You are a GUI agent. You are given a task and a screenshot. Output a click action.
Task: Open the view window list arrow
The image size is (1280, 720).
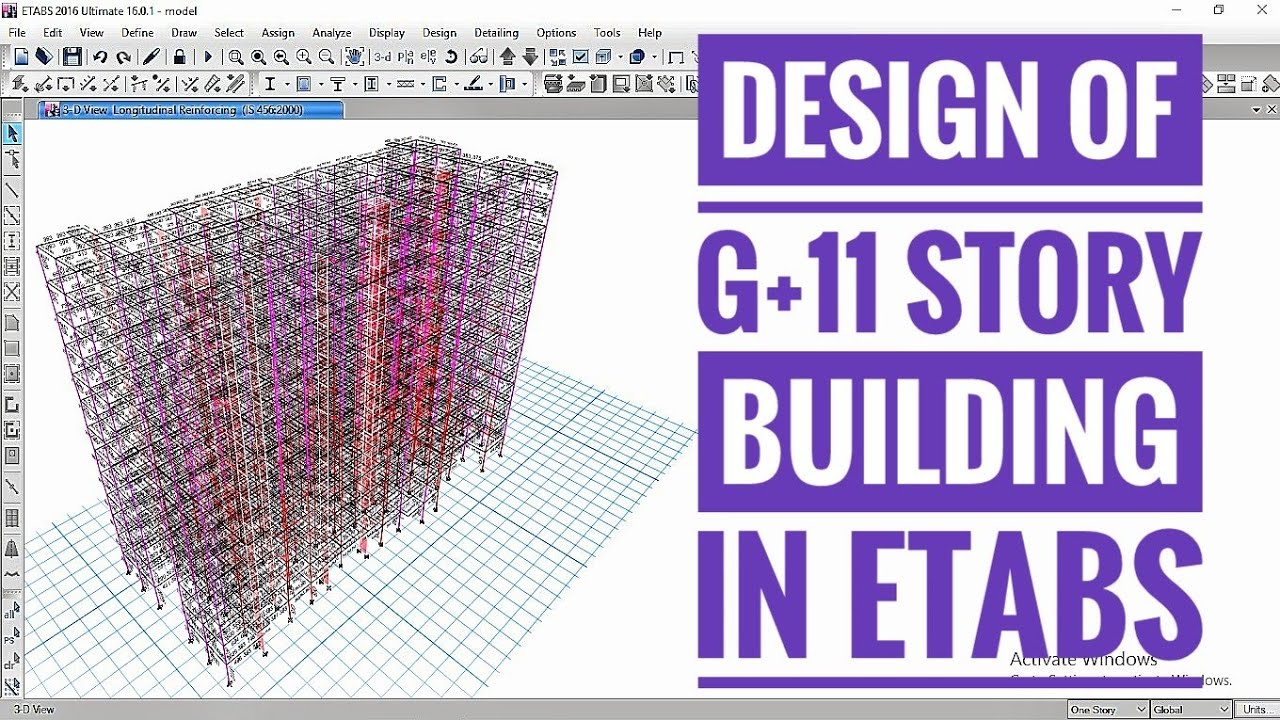pos(1257,110)
